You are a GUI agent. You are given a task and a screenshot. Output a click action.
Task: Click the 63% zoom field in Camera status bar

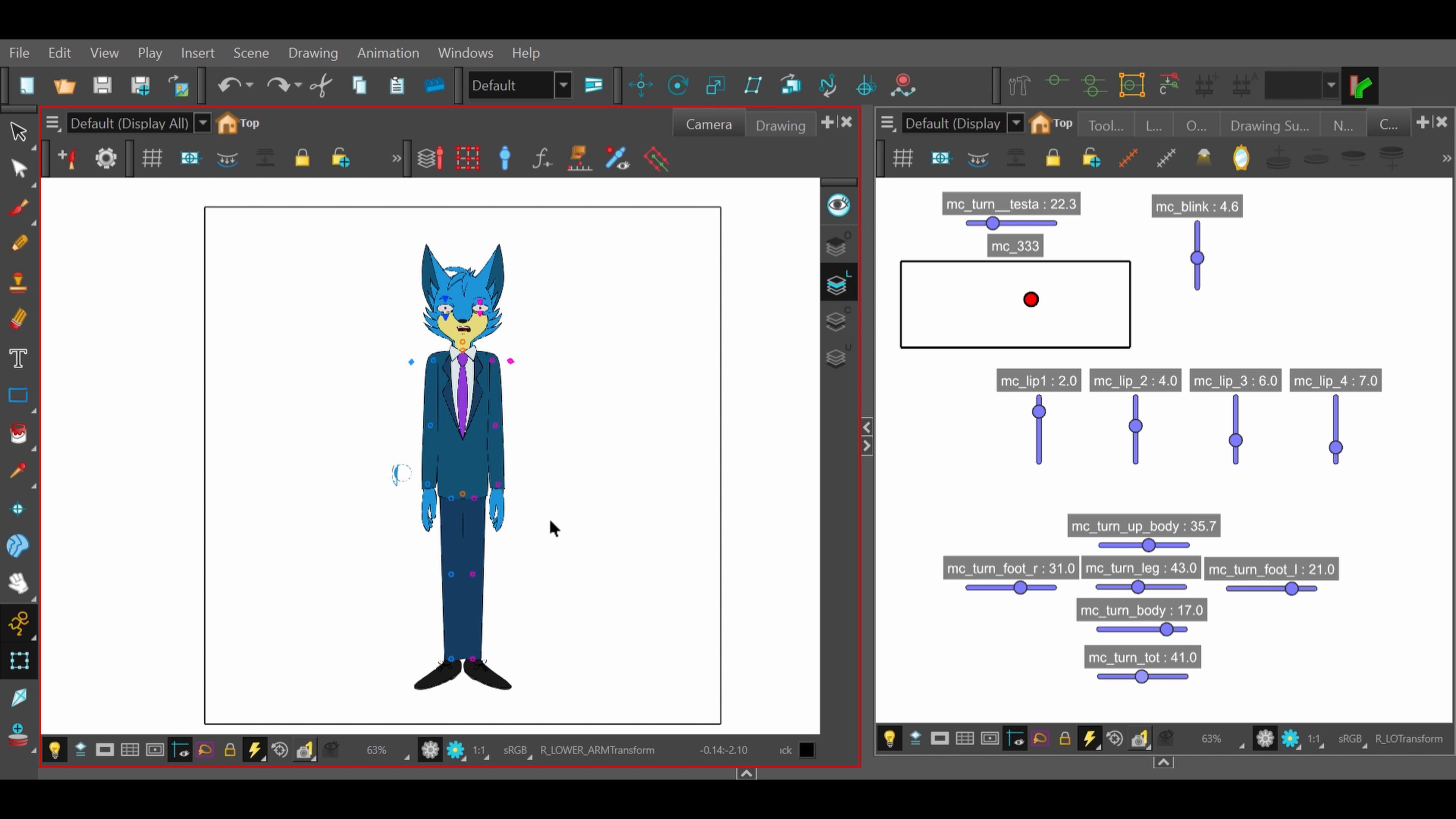[377, 750]
